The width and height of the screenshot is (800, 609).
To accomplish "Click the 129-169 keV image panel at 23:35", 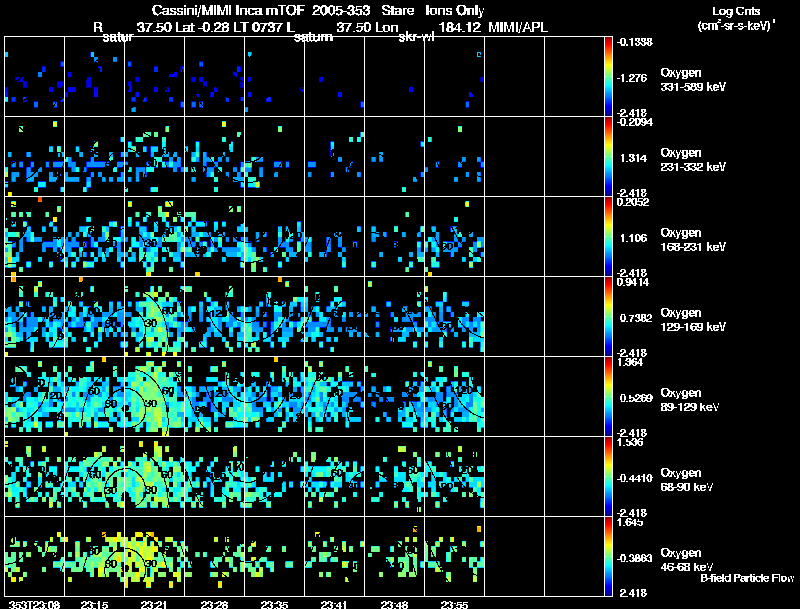I will tap(274, 317).
